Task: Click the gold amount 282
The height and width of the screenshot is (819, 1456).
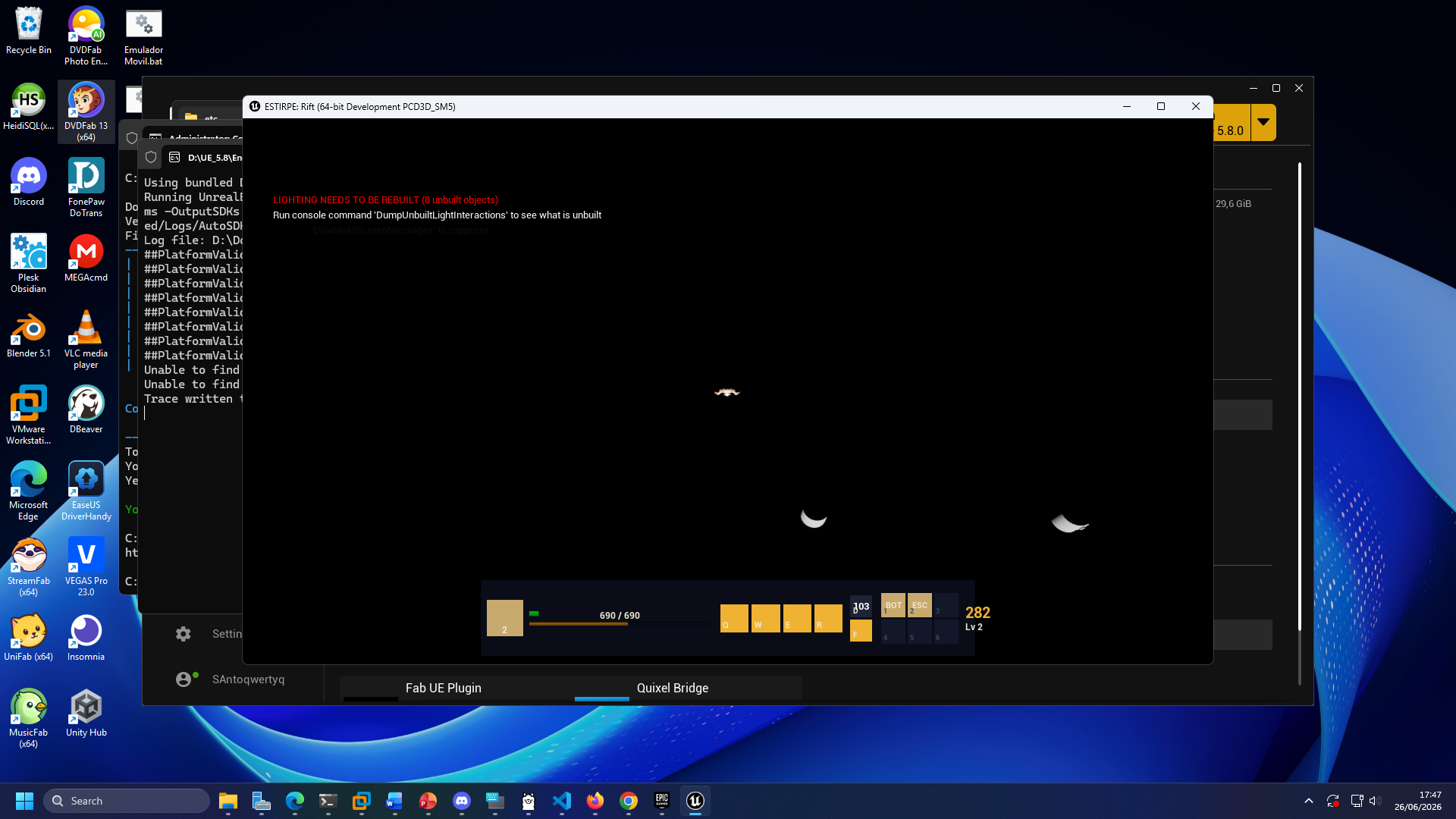Action: 977,613
